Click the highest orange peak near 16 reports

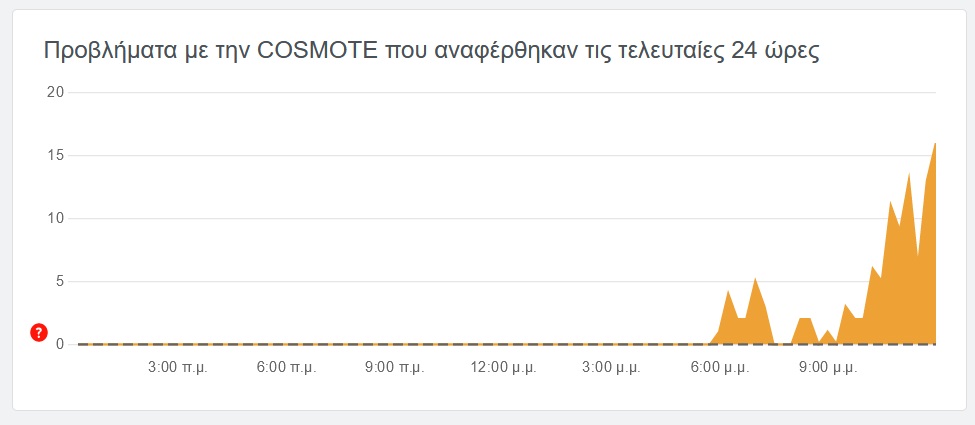[x=935, y=145]
